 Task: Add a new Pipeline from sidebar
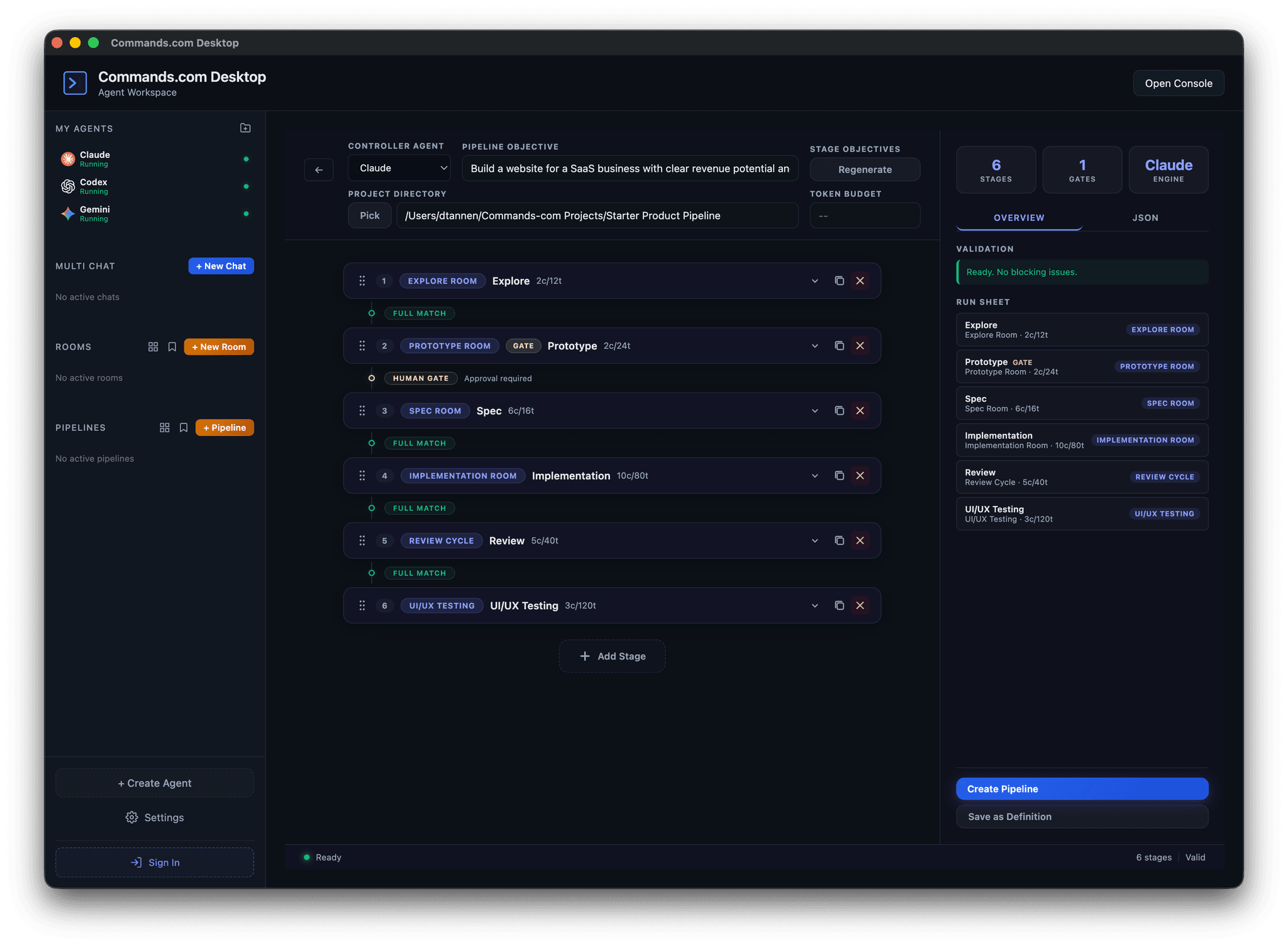(225, 428)
